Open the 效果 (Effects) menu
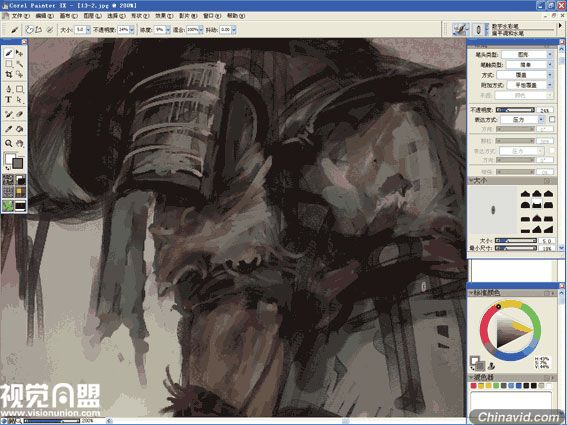This screenshot has height=425, width=567. (164, 16)
